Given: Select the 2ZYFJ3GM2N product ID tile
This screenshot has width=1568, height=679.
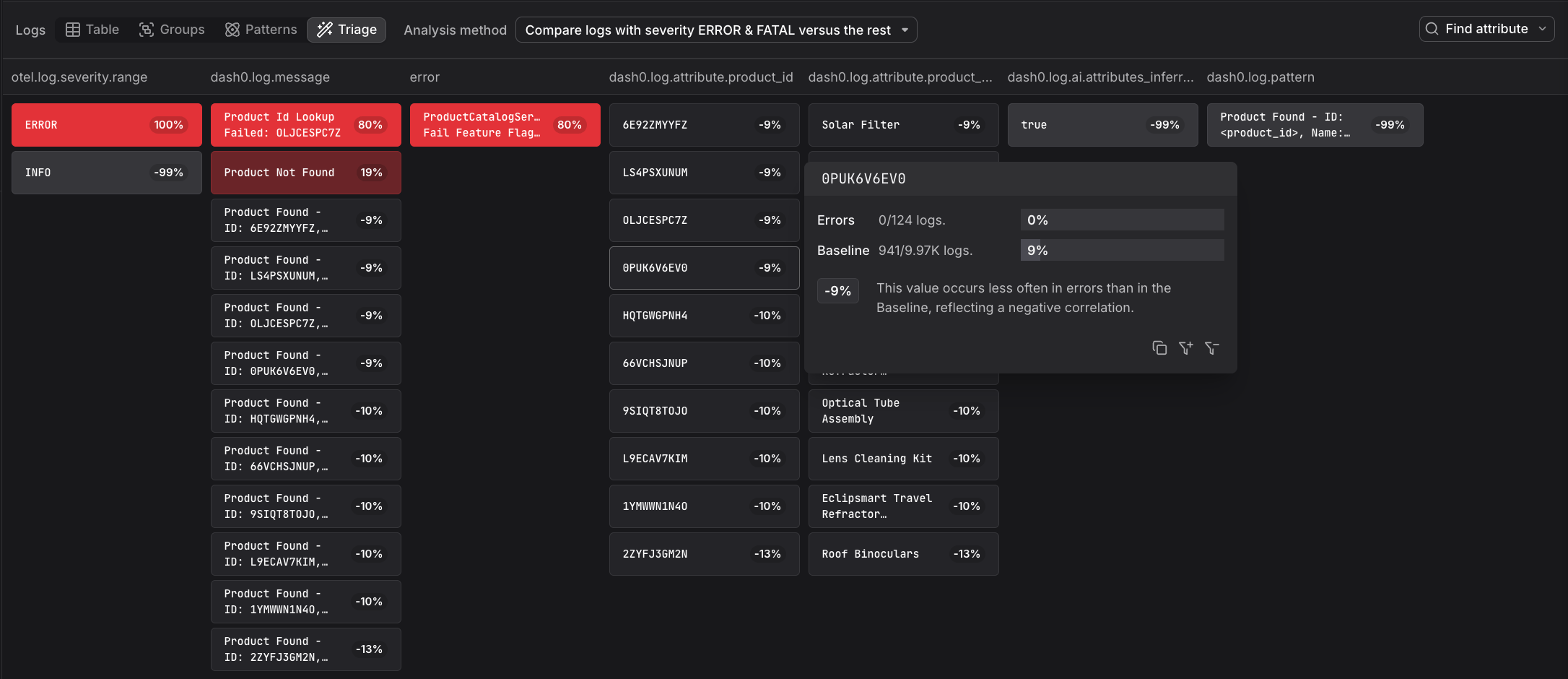Looking at the screenshot, I should point(704,554).
